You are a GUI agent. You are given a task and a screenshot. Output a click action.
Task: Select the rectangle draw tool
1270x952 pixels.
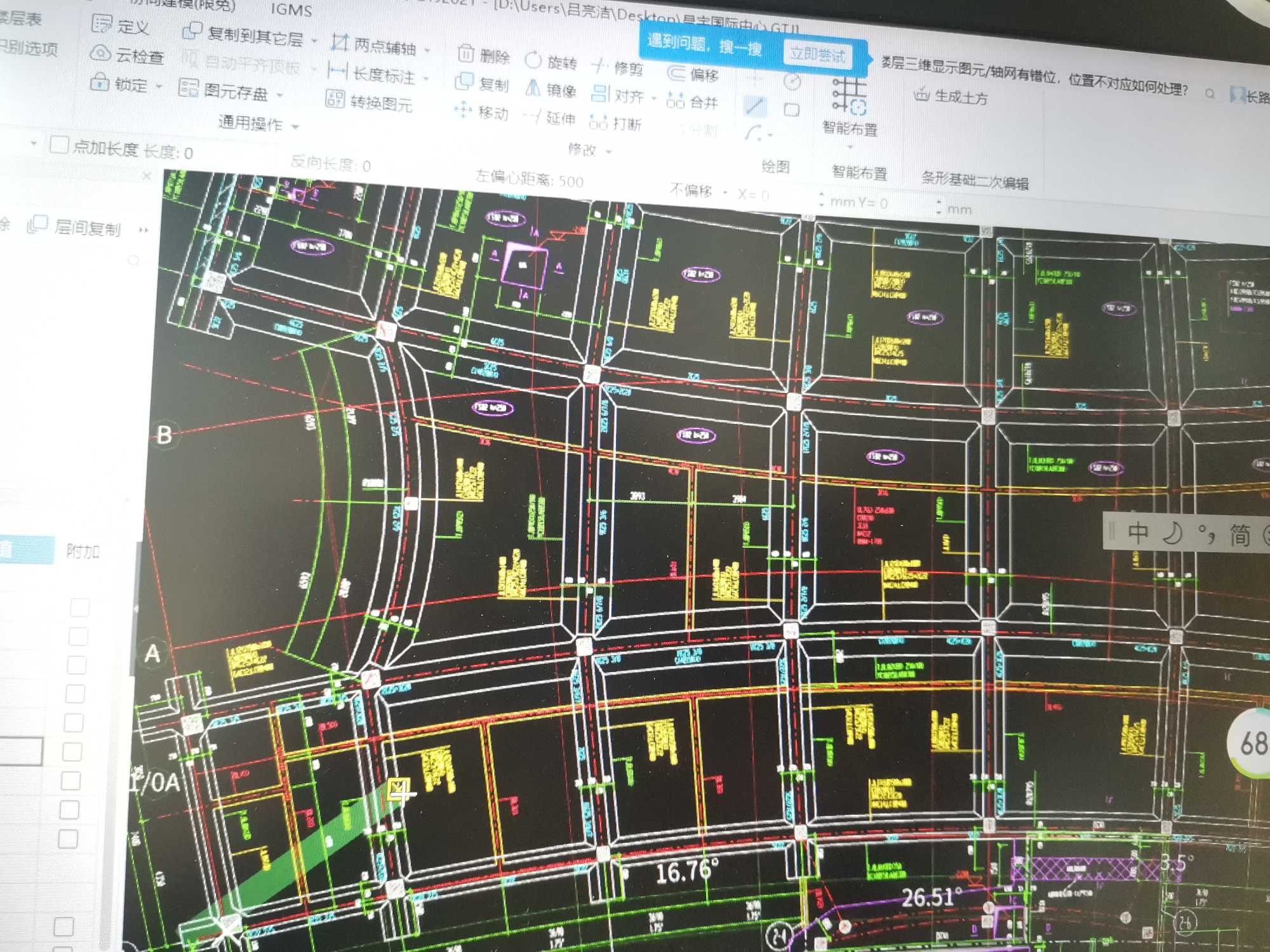[792, 110]
